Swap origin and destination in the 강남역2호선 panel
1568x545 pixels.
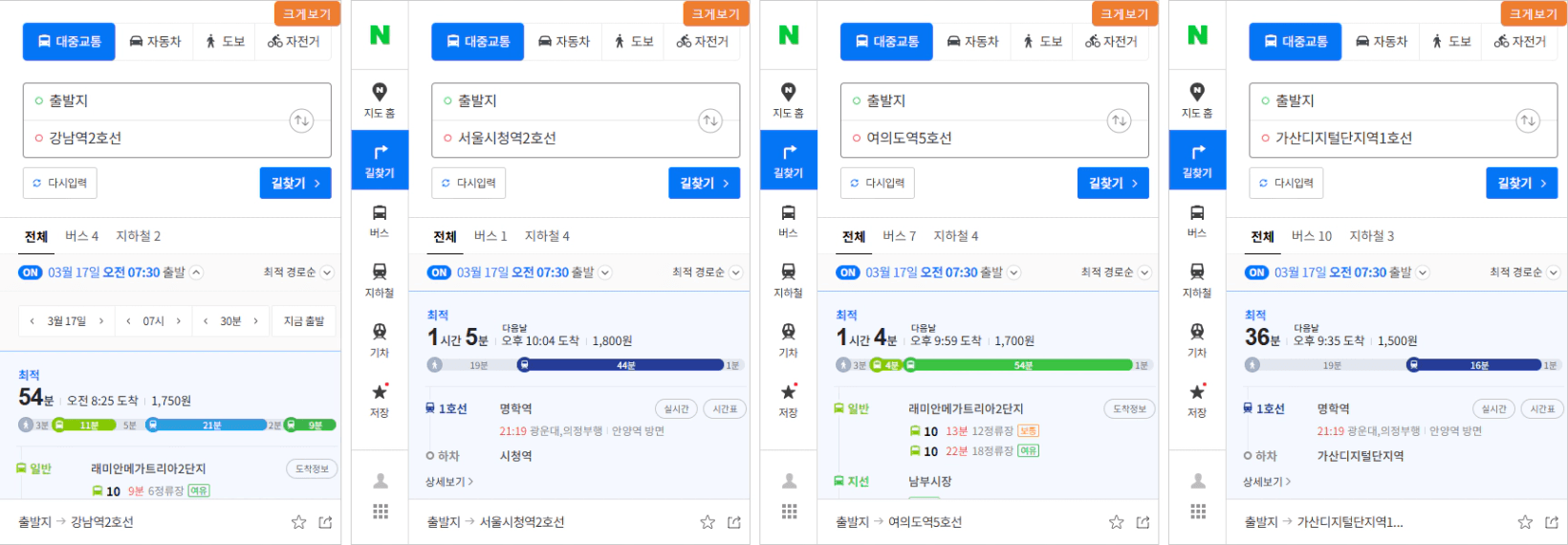(x=301, y=120)
